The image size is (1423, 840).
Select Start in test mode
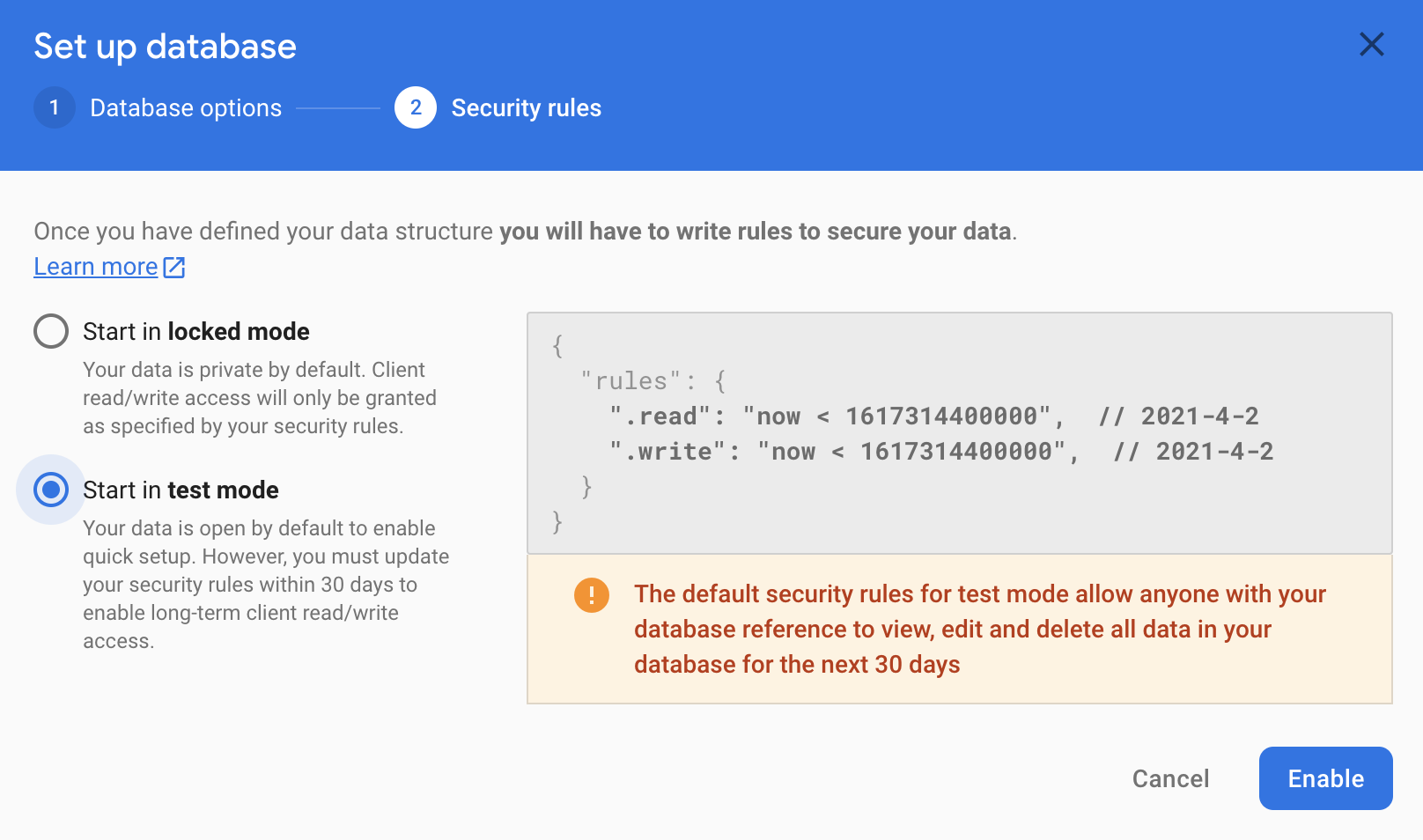click(x=51, y=490)
